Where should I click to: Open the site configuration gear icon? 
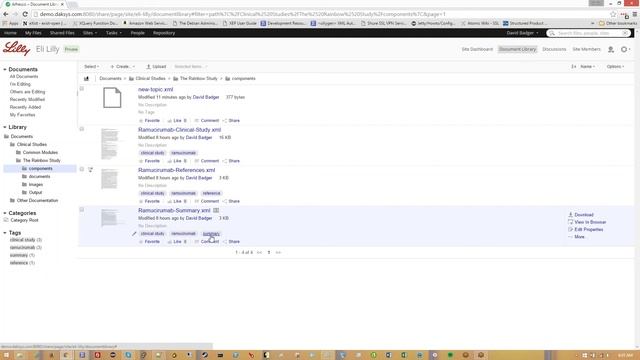pyautogui.click(x=624, y=49)
